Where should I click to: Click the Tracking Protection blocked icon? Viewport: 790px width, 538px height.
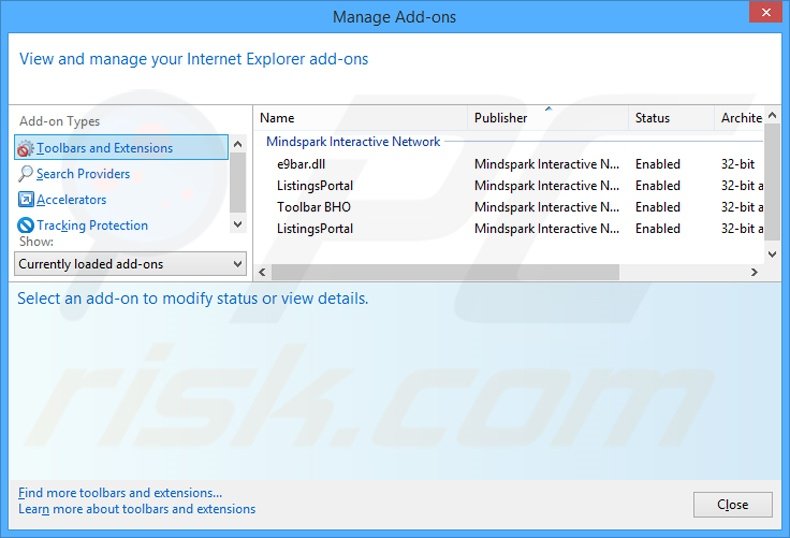[x=26, y=226]
